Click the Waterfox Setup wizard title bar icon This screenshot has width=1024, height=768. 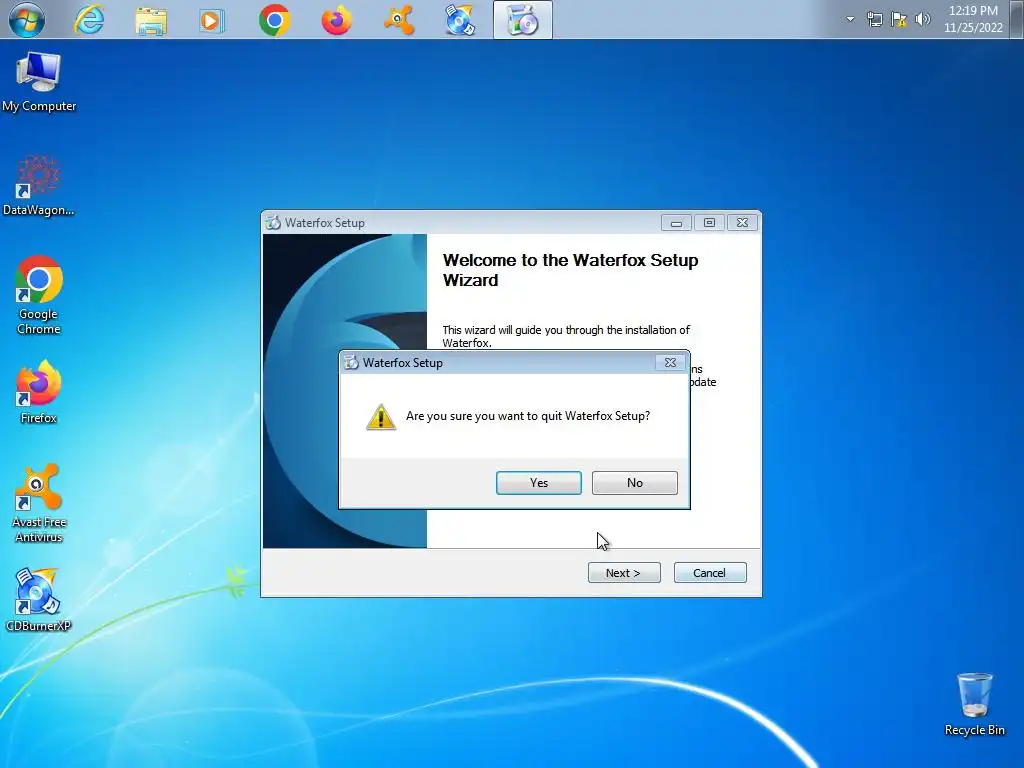click(x=273, y=223)
